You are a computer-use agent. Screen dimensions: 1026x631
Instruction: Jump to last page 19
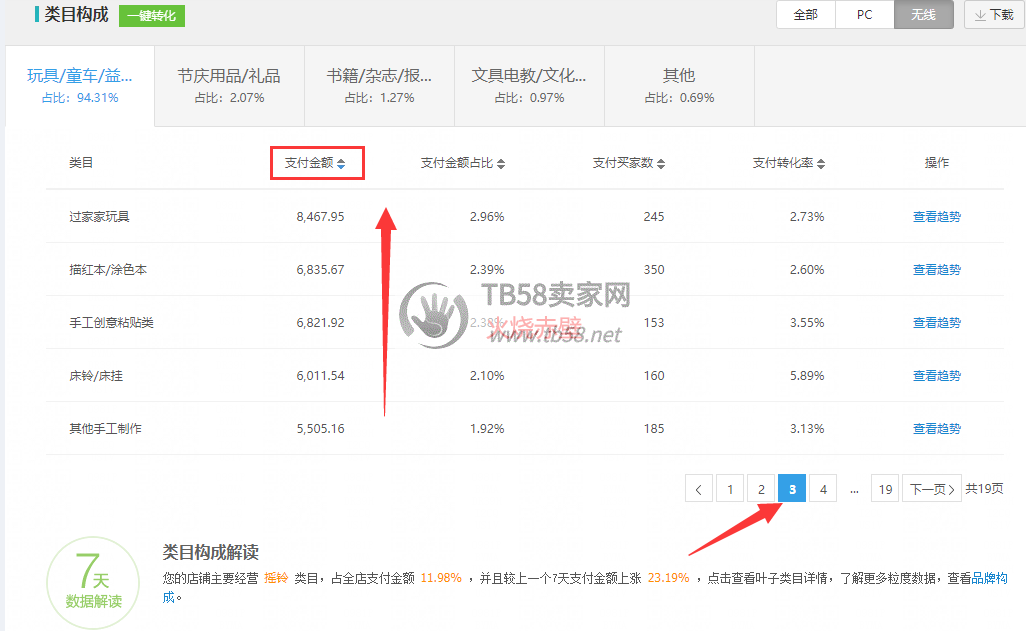(885, 489)
